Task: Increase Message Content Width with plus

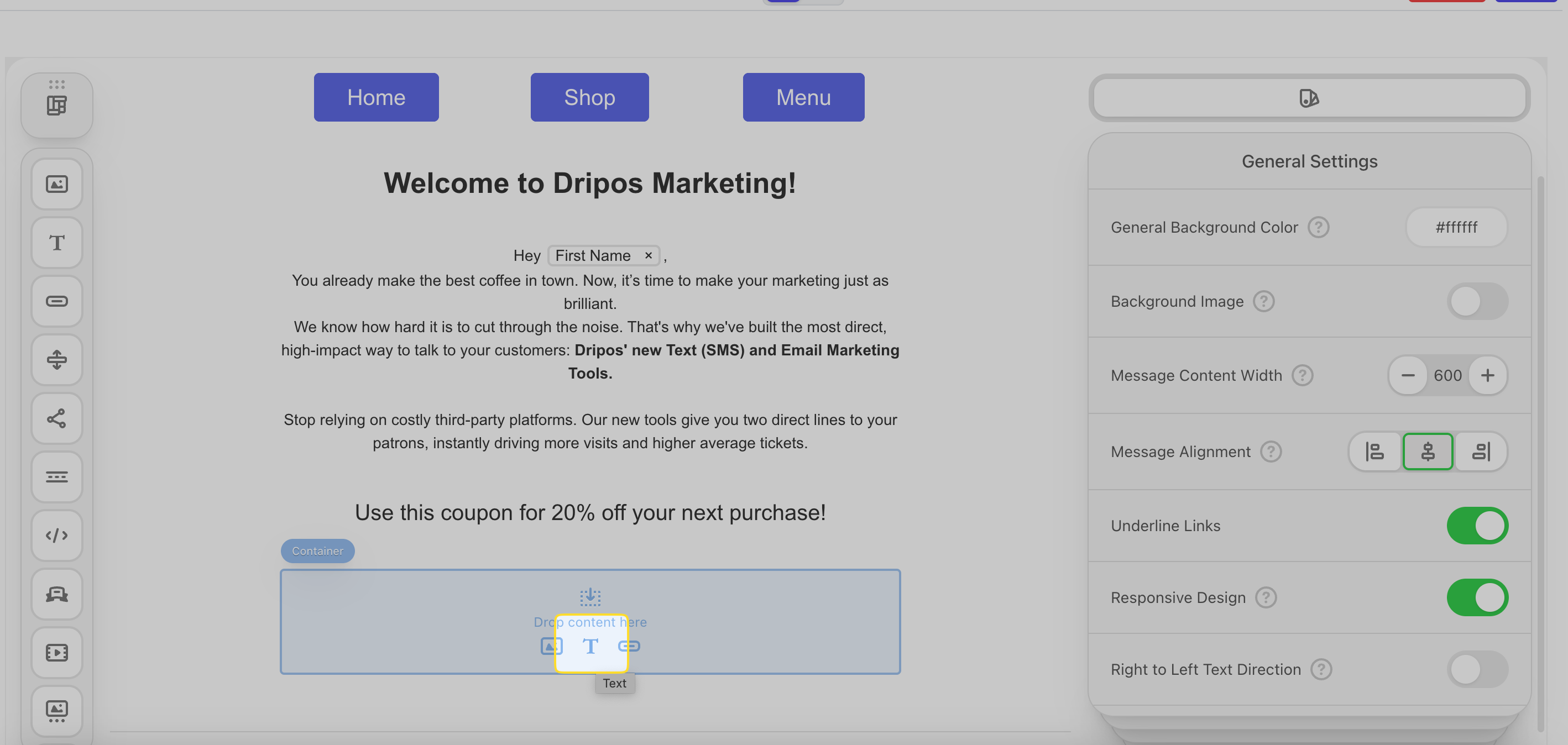Action: [x=1487, y=376]
